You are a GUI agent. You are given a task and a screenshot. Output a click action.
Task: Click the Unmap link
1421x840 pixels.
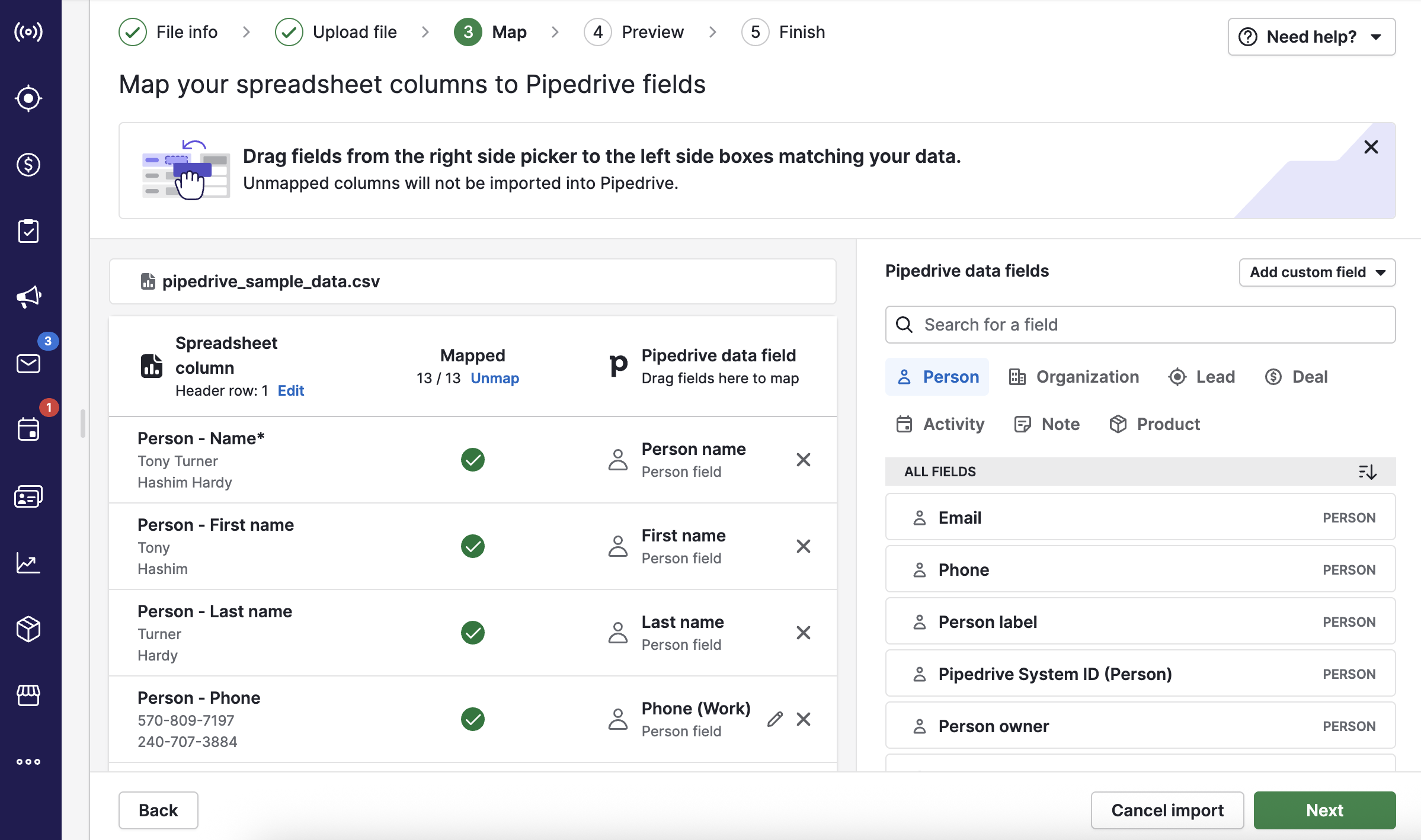tap(495, 378)
